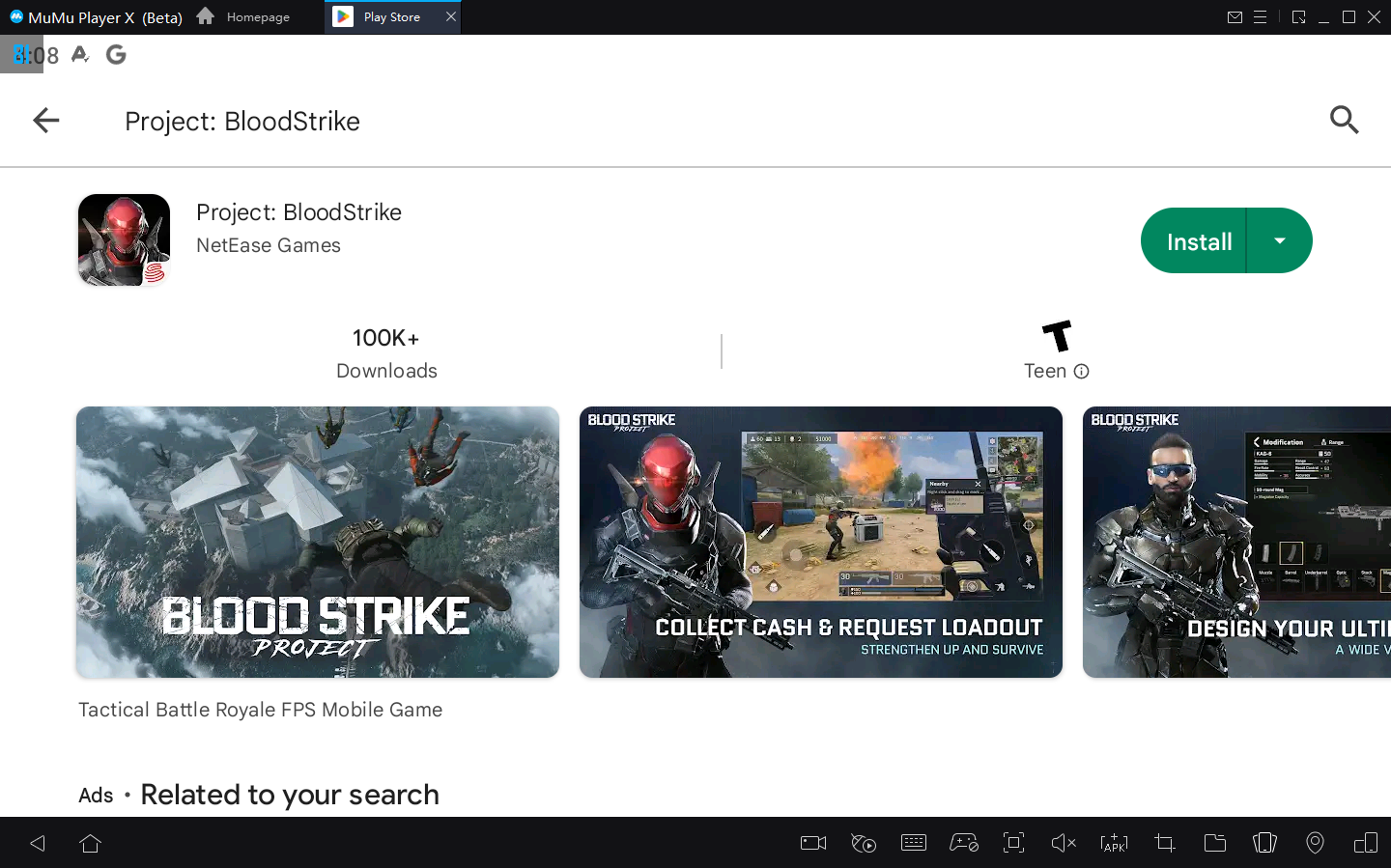Click the Project: BloodStrike app title
The height and width of the screenshot is (868, 1391).
[x=298, y=212]
